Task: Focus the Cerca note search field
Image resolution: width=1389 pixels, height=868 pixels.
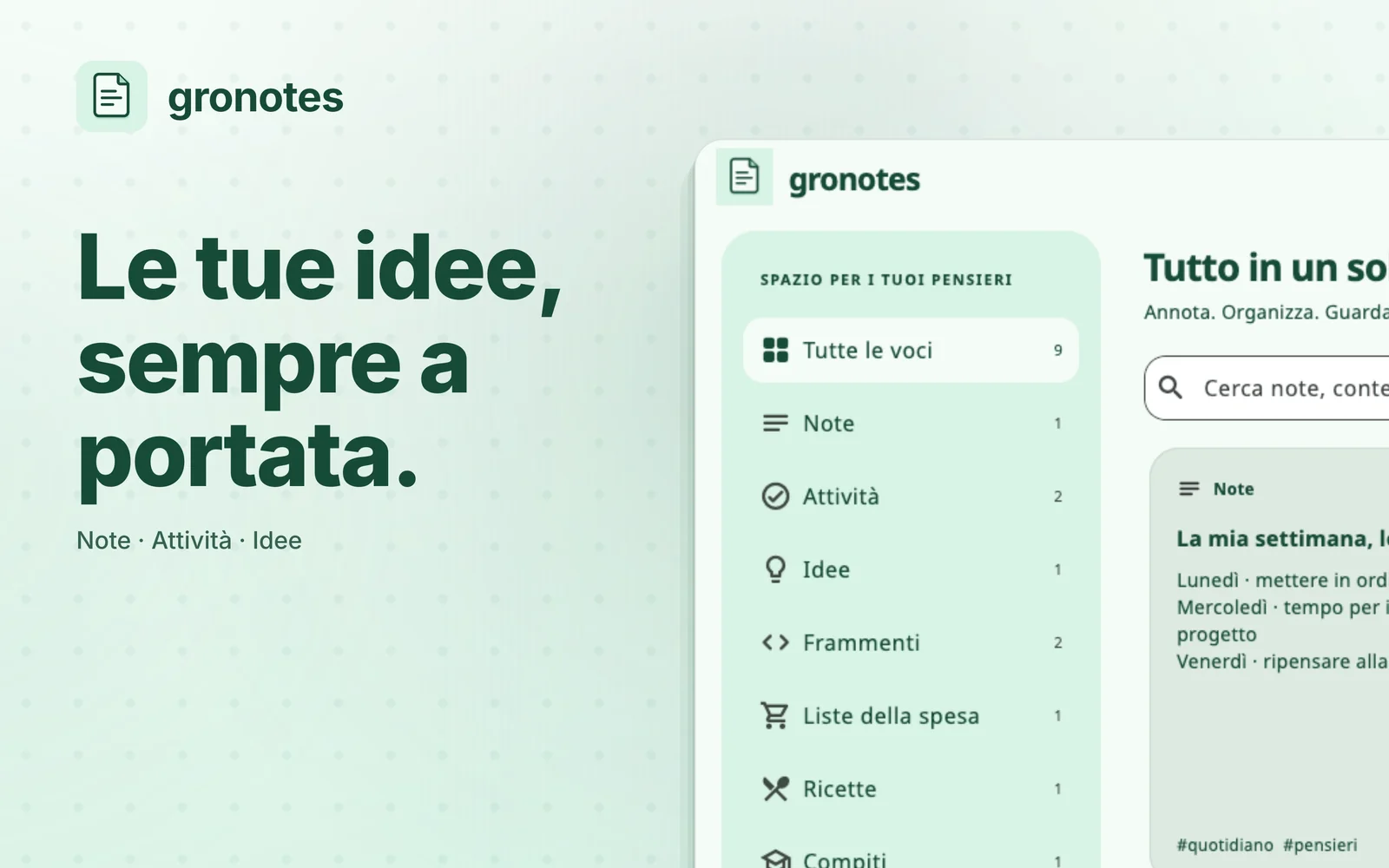Action: (x=1267, y=387)
